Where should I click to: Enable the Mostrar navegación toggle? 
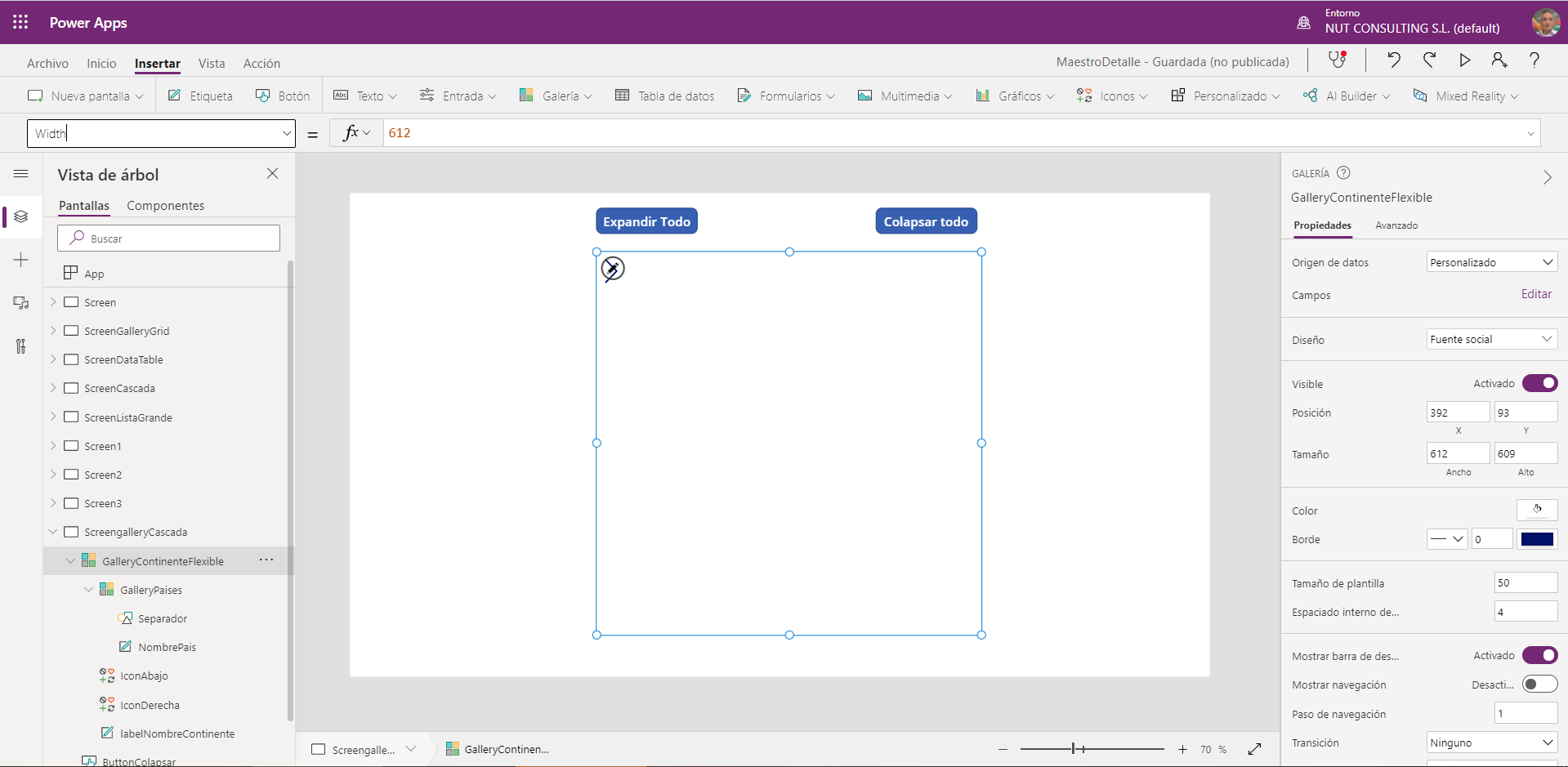pos(1540,685)
